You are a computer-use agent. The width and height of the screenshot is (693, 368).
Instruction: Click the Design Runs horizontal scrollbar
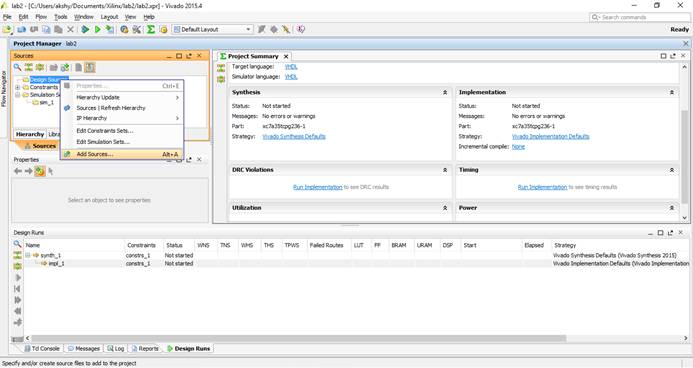pos(298,338)
